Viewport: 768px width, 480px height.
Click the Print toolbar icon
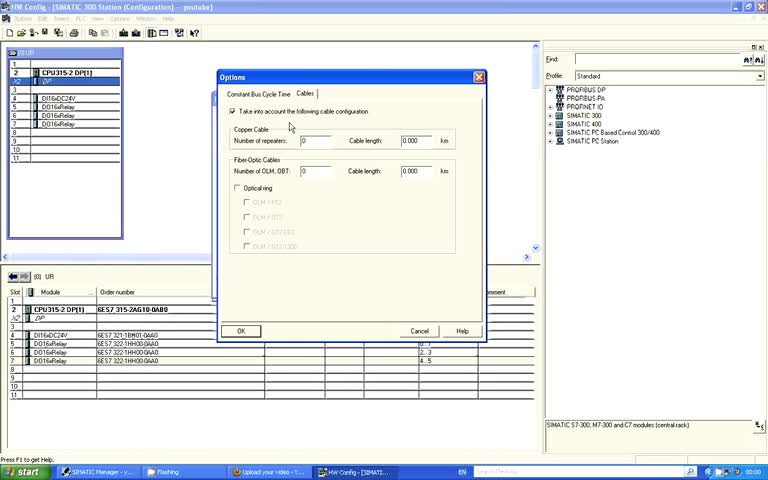74,33
